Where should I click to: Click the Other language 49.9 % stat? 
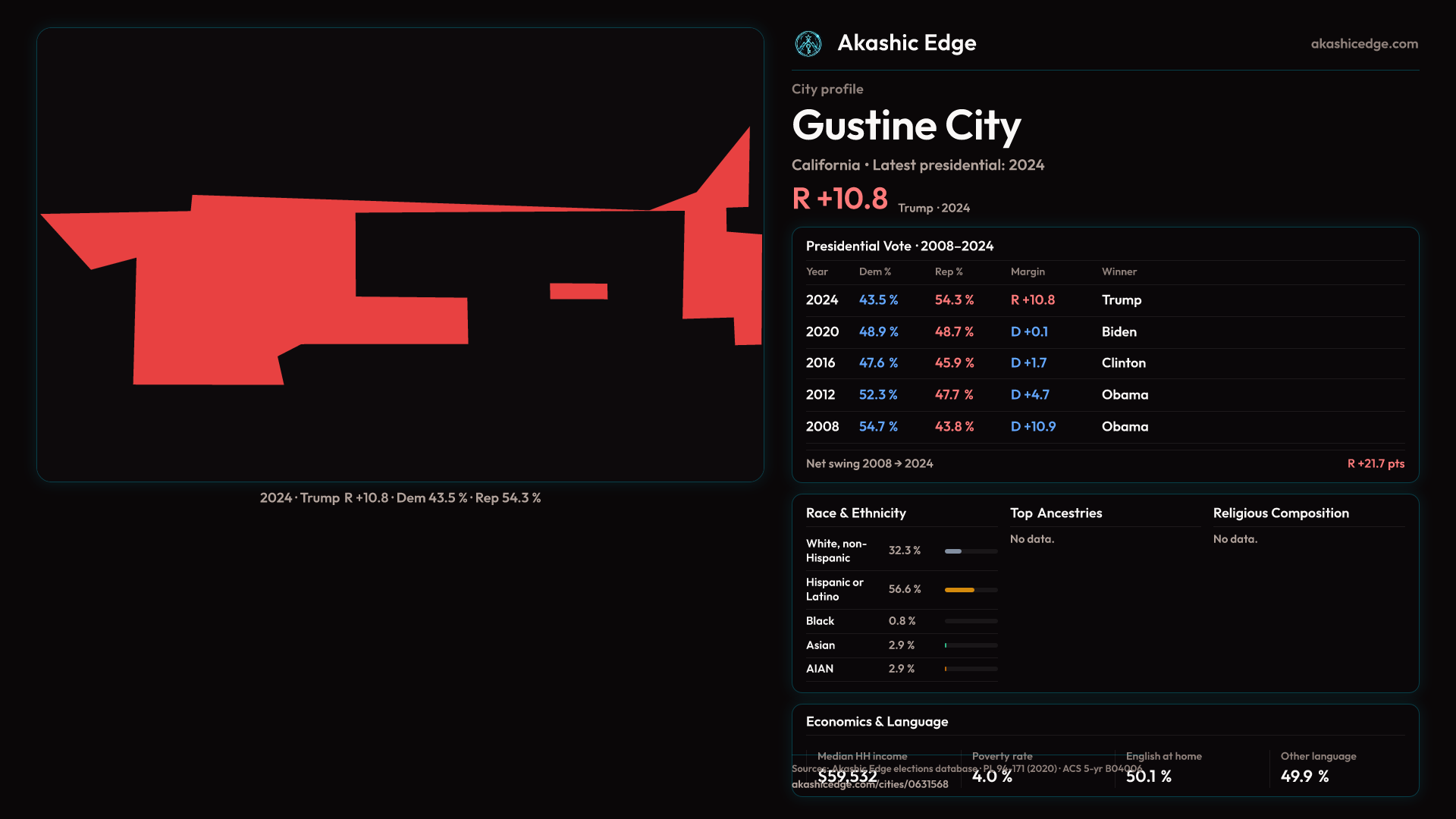click(x=1304, y=777)
